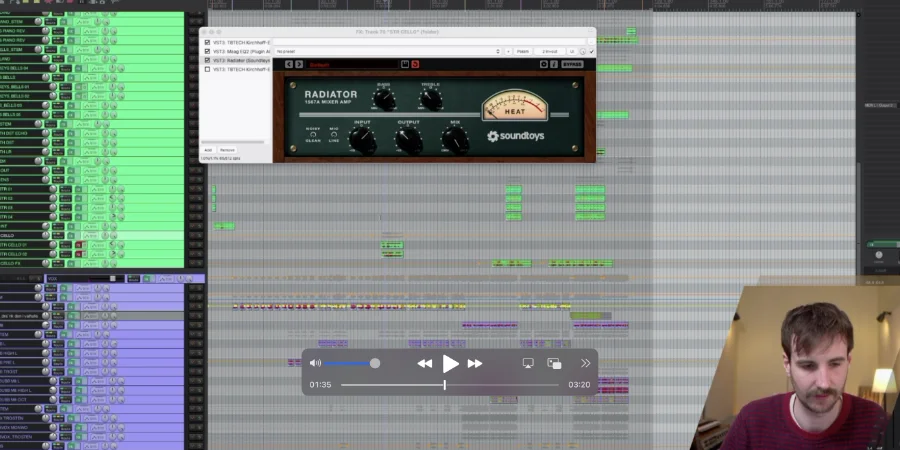Click the Radiator Default preset name field
900x450 pixels.
[351, 64]
